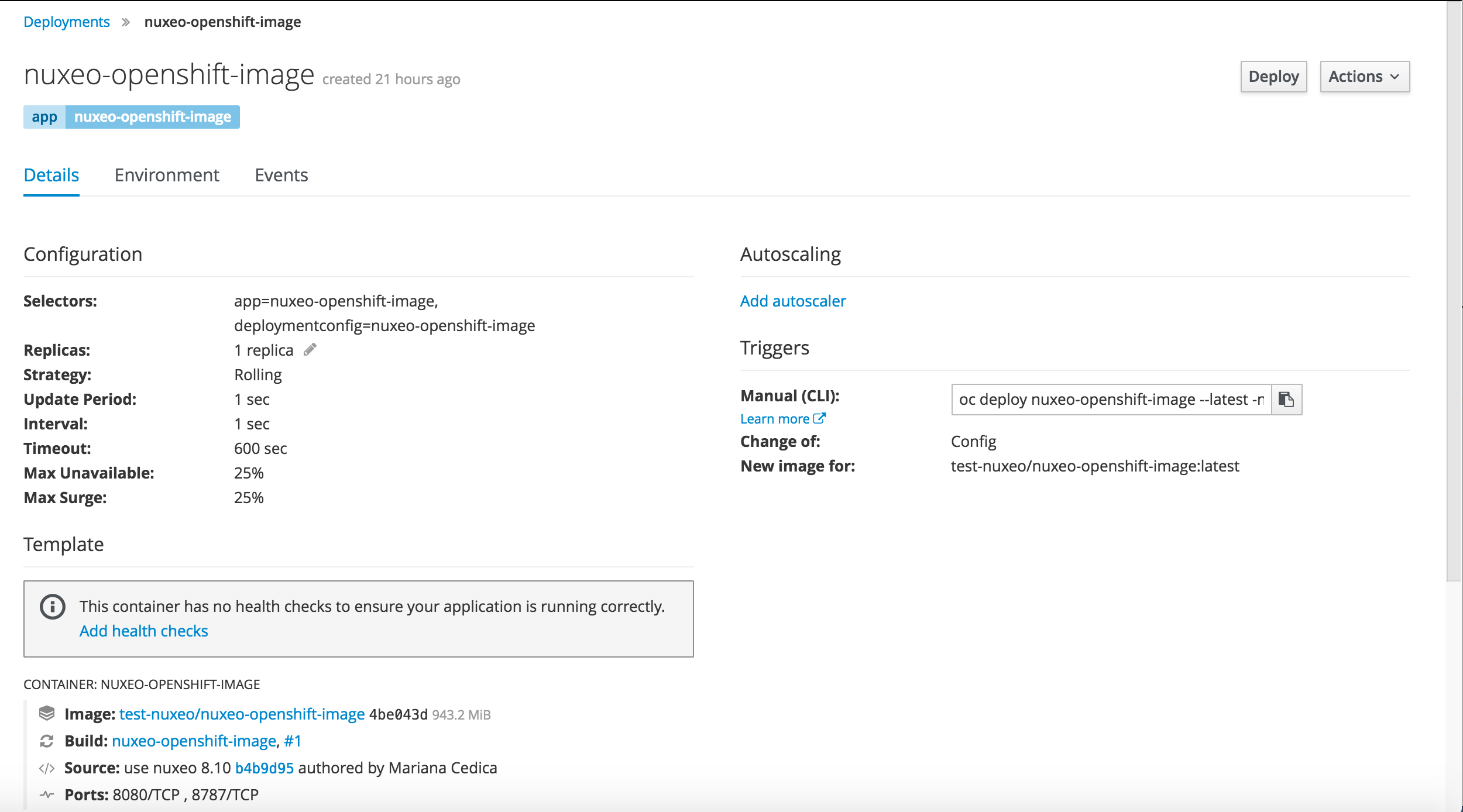Switch to the Details tab
Screen dimensions: 1463x812
(x=51, y=175)
